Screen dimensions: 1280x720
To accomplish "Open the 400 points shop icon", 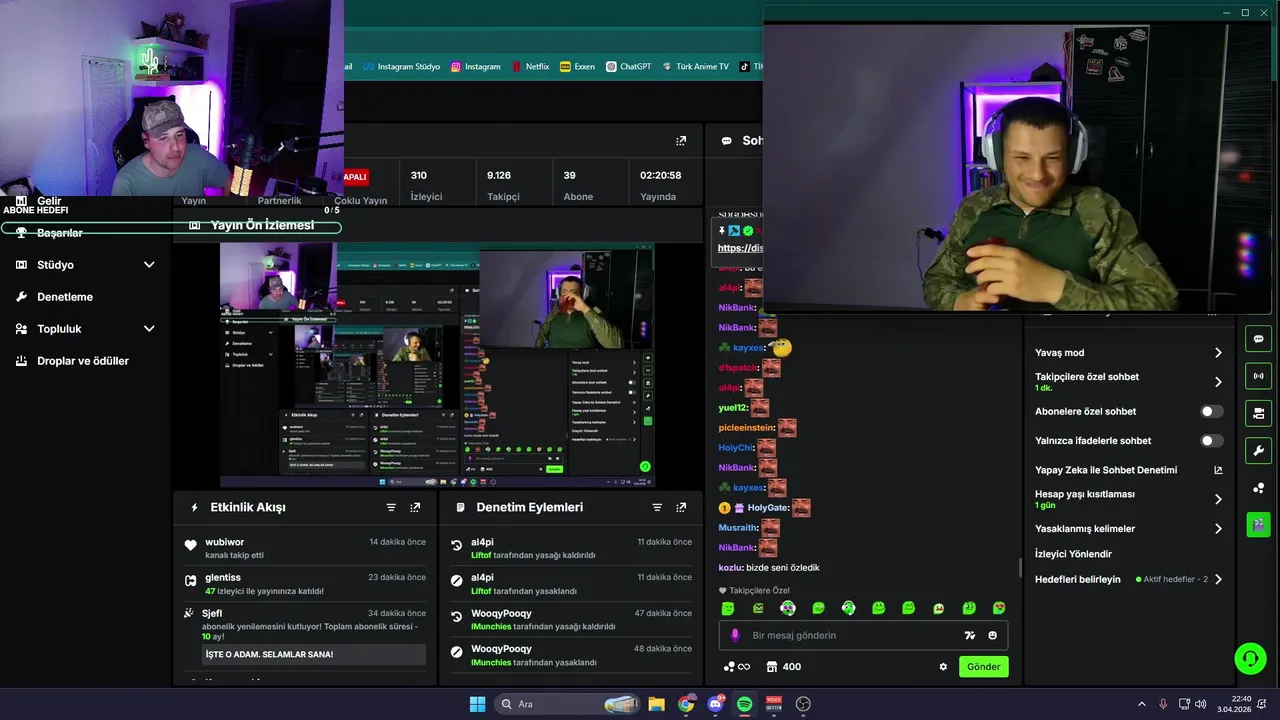I will click(783, 667).
